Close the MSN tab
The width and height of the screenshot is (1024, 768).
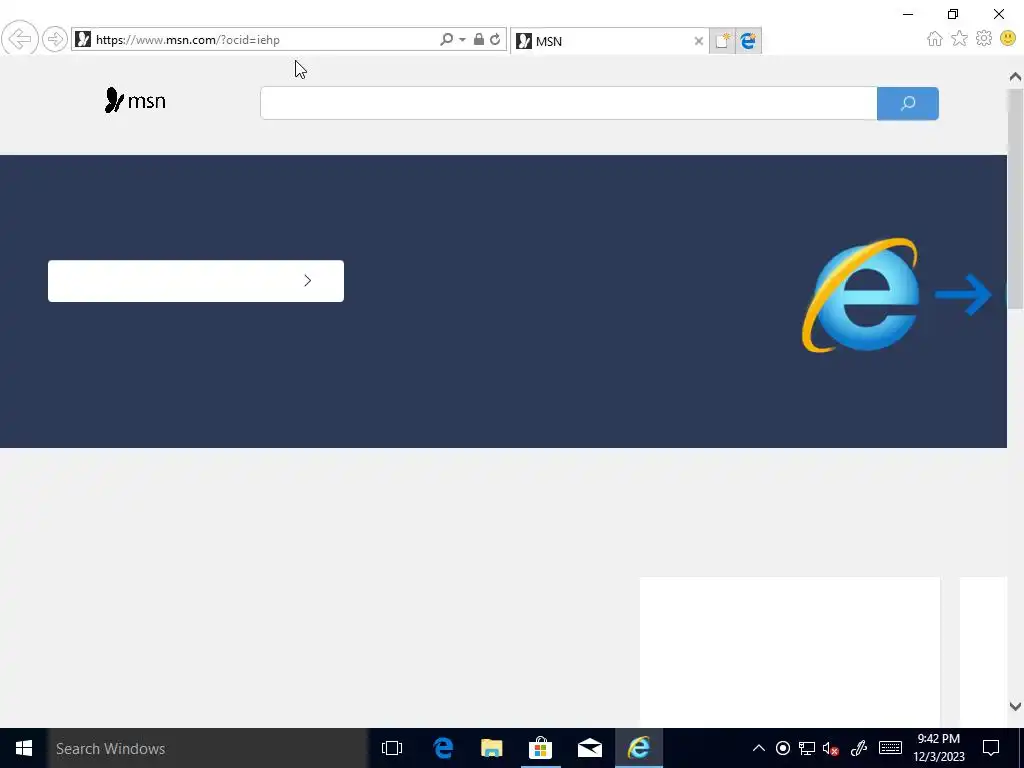tap(698, 41)
